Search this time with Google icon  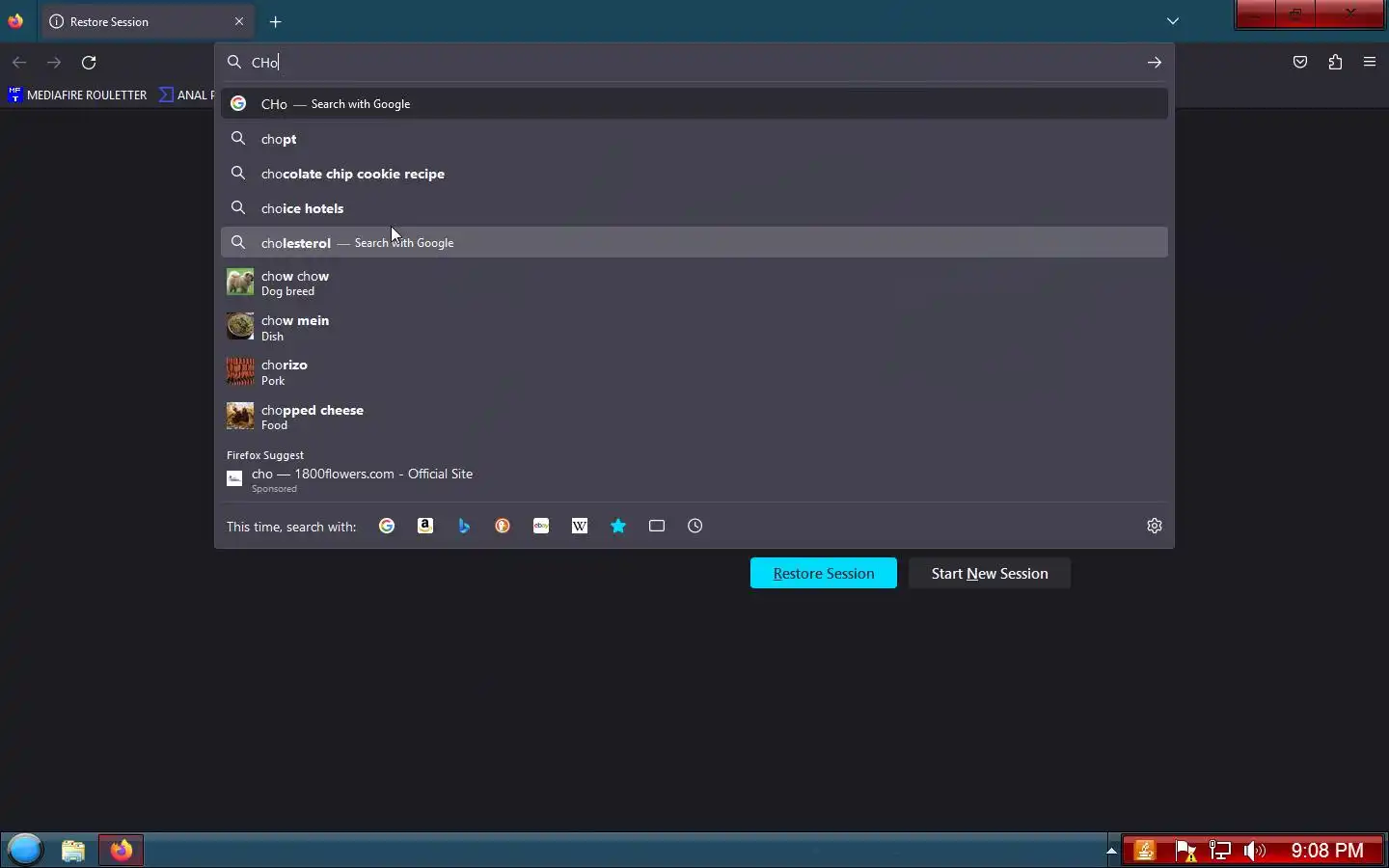[387, 526]
